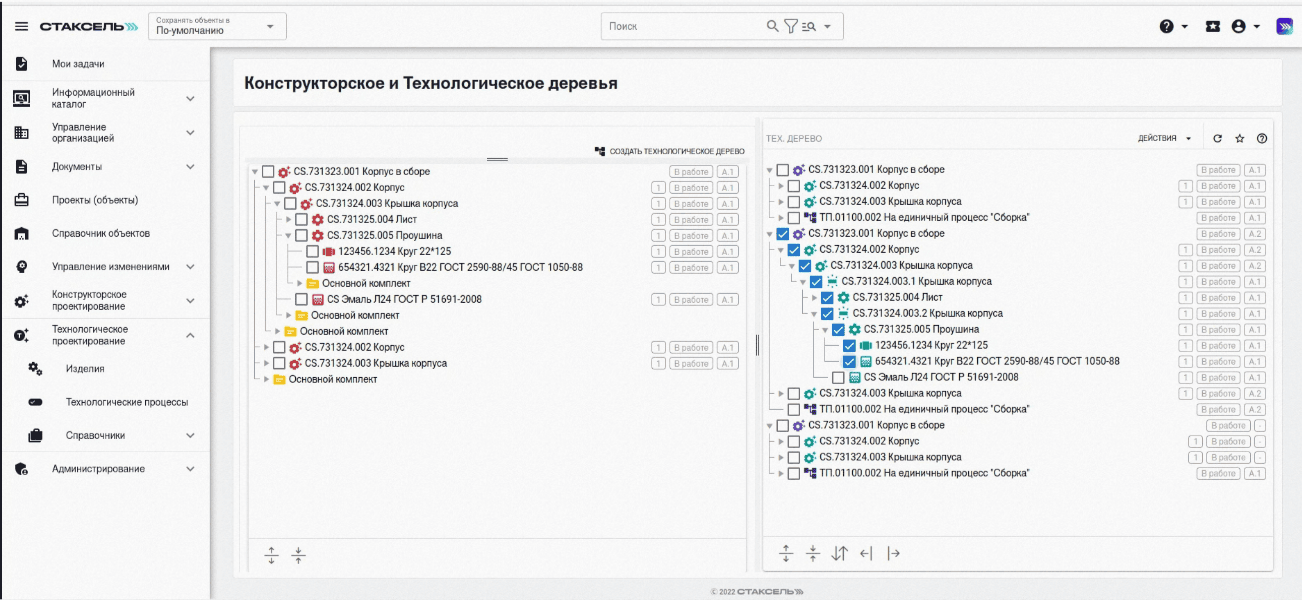This screenshot has width=1302, height=600.
Task: Click the star favorite icon in tech tree
Action: click(1240, 138)
